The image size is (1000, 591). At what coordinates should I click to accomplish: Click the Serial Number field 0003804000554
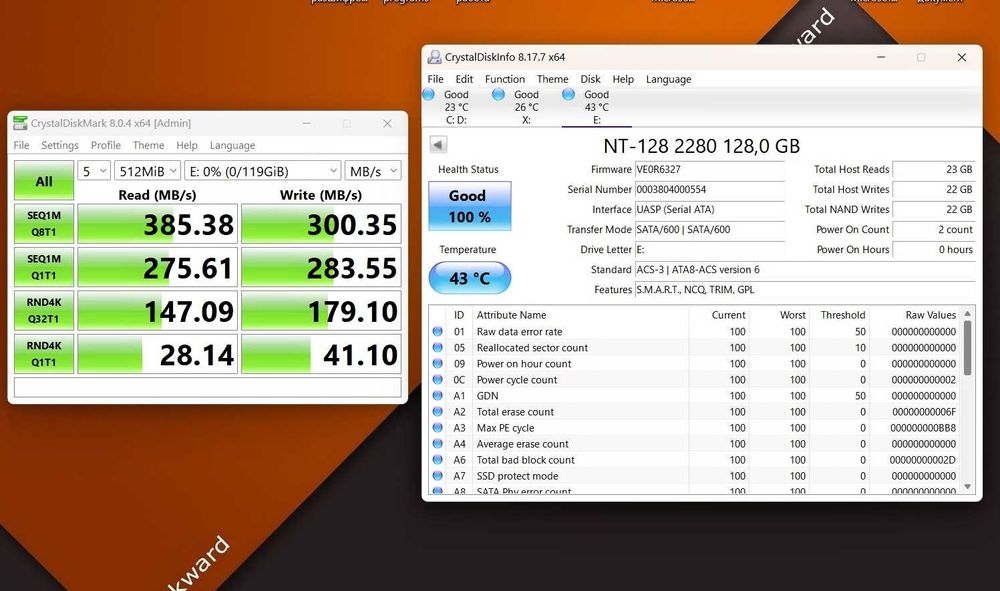tap(710, 189)
